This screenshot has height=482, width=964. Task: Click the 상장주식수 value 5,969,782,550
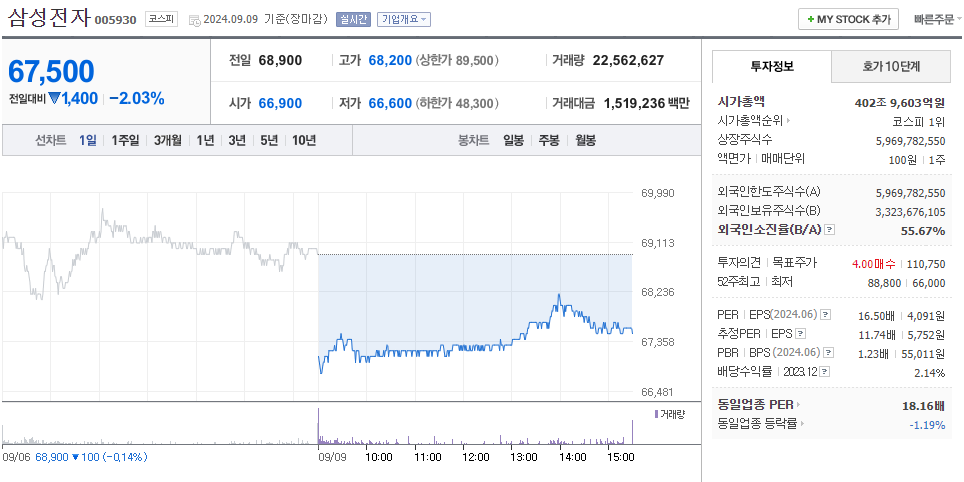click(911, 141)
